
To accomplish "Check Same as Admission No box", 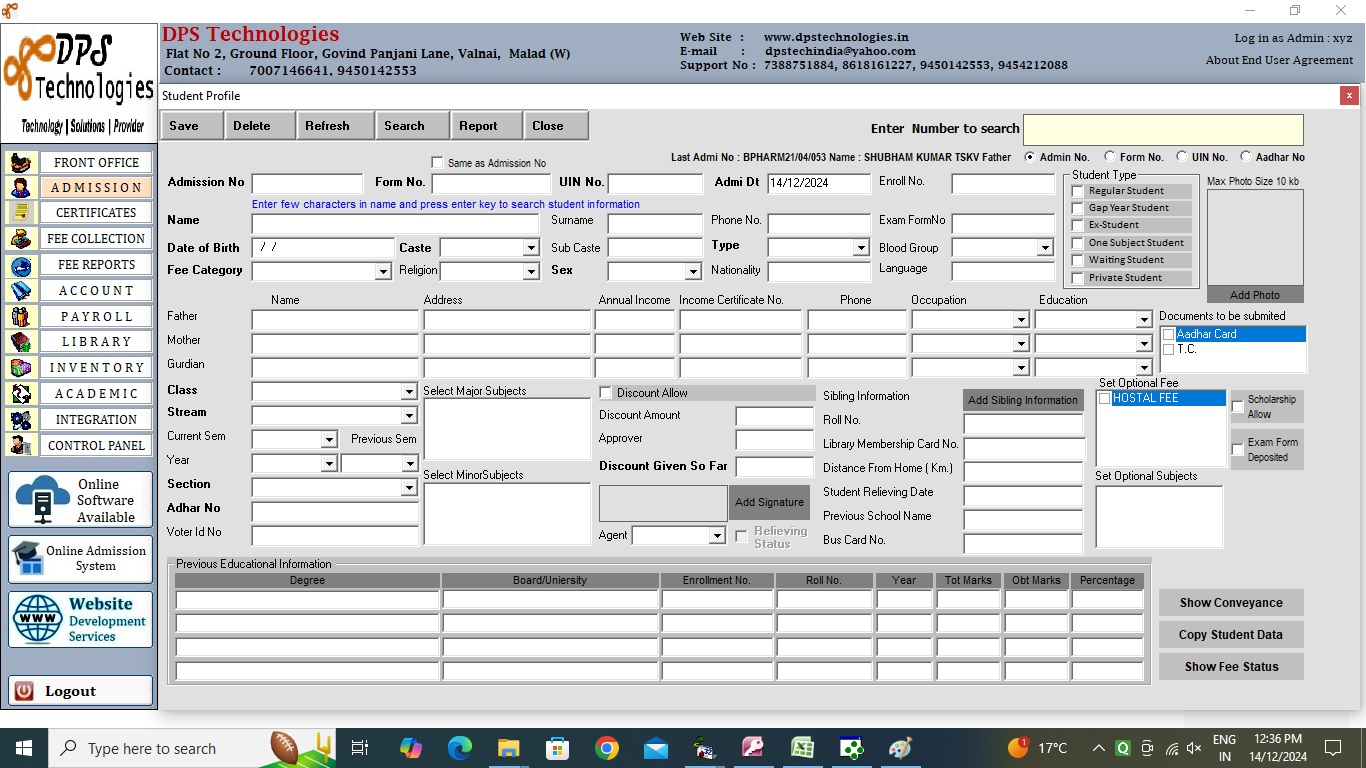I will [x=437, y=162].
